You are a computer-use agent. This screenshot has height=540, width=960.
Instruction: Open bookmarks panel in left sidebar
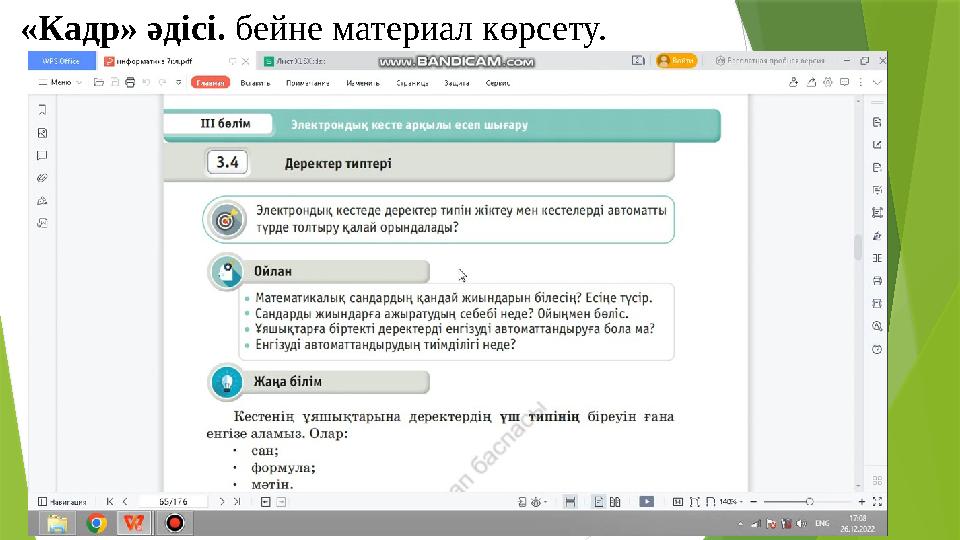pyautogui.click(x=42, y=110)
